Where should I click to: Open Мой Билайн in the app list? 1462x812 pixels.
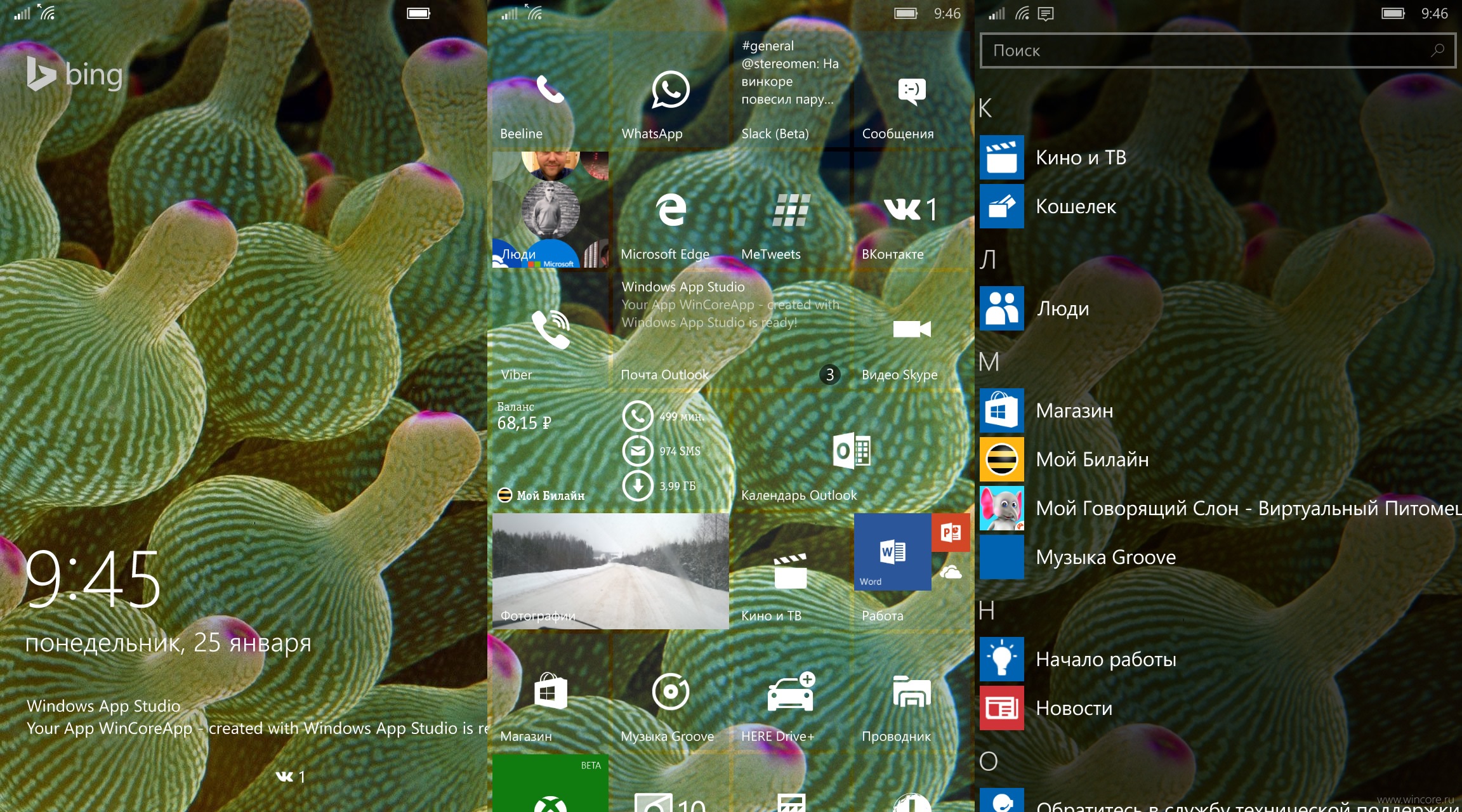click(1218, 459)
